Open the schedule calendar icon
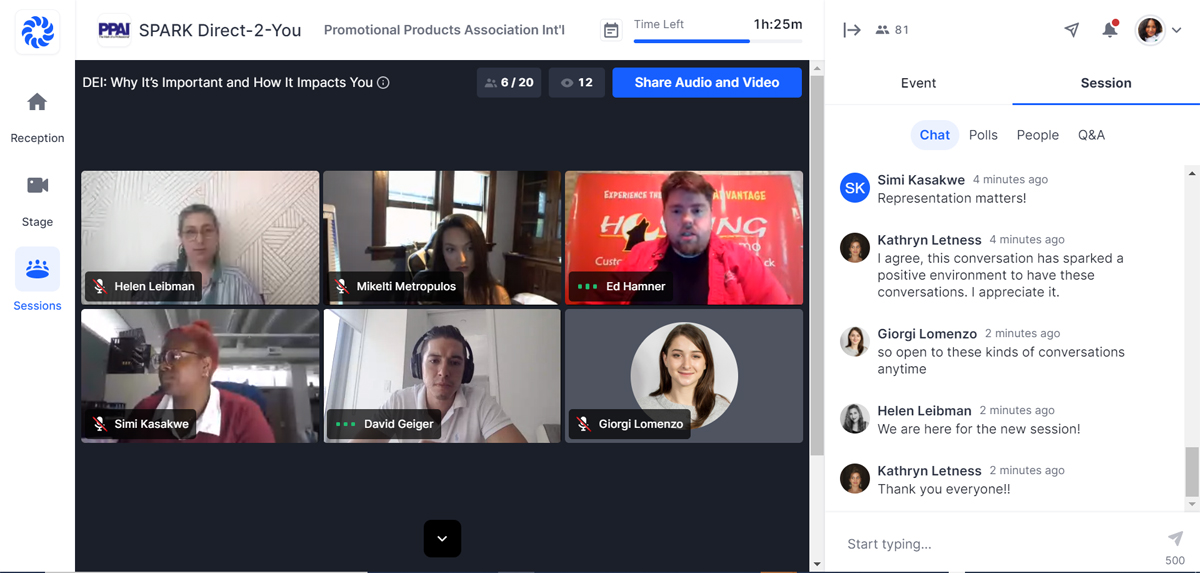The width and height of the screenshot is (1200, 573). [x=611, y=30]
